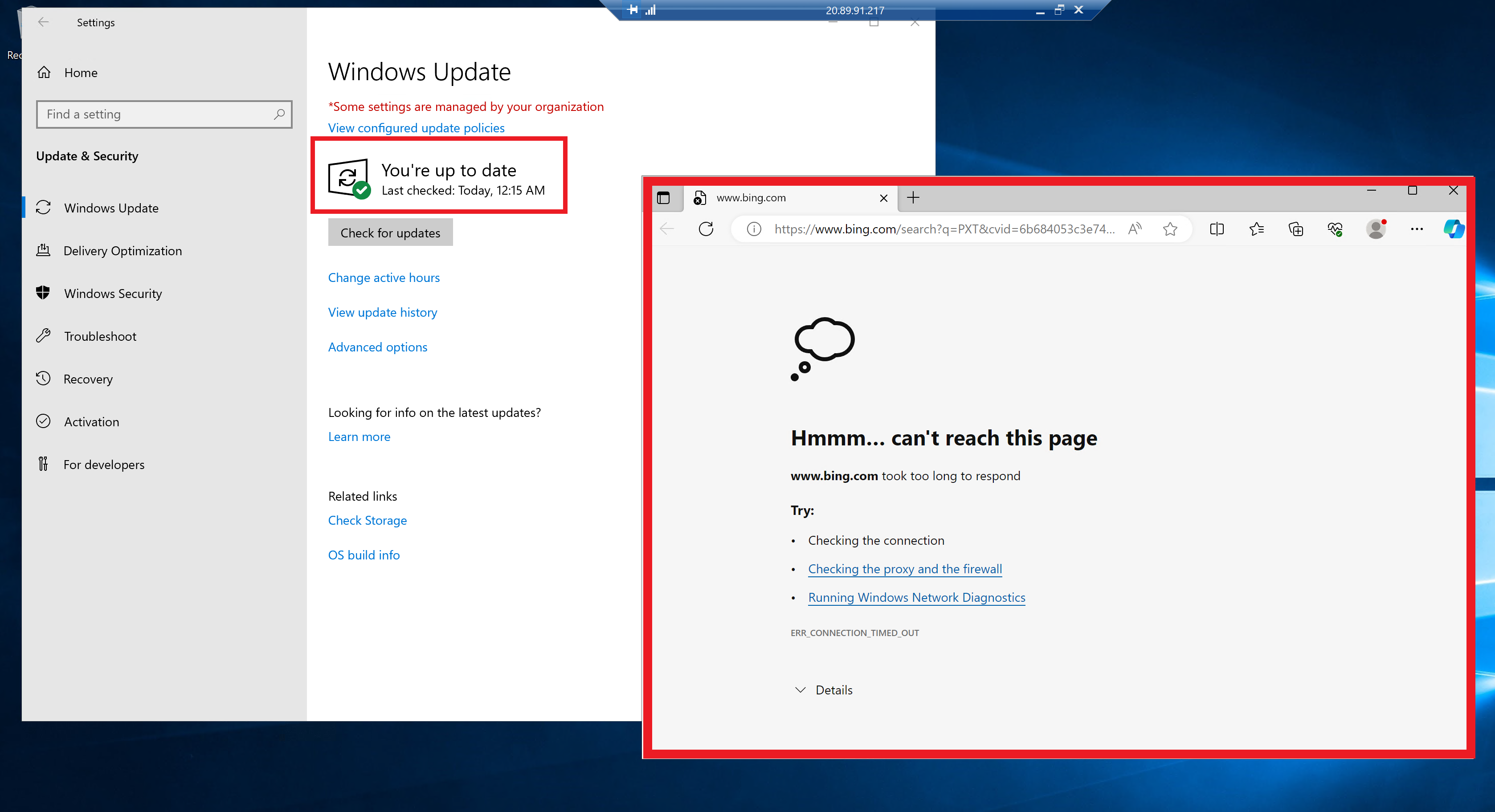Open View update history link
Screen dimensions: 1495x812
(x=383, y=312)
